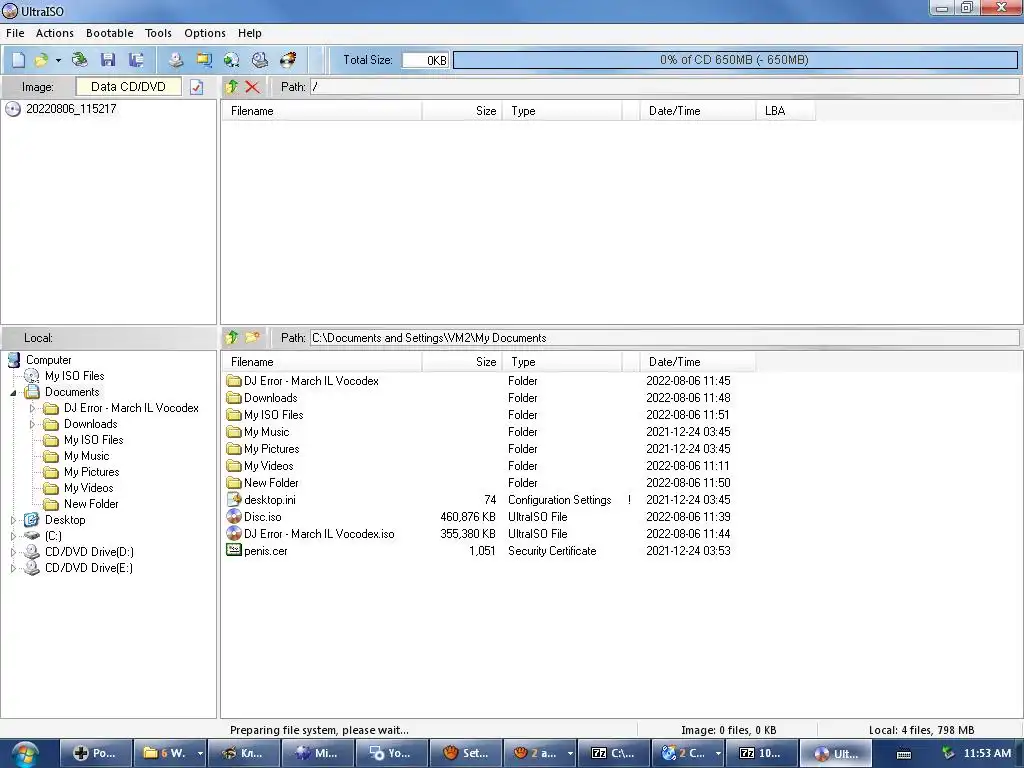
Task: Expand CD/DVD Drive(D:) node
Action: pos(13,552)
